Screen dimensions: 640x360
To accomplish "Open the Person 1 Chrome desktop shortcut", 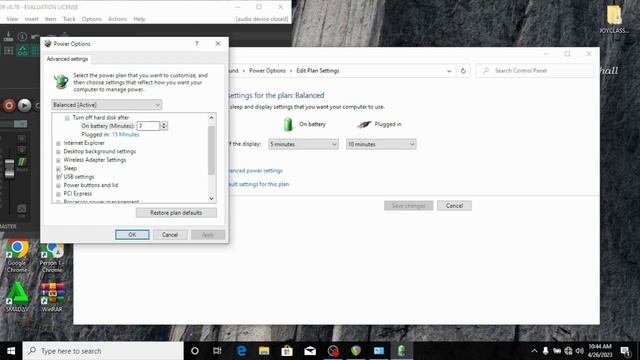I will tap(52, 257).
